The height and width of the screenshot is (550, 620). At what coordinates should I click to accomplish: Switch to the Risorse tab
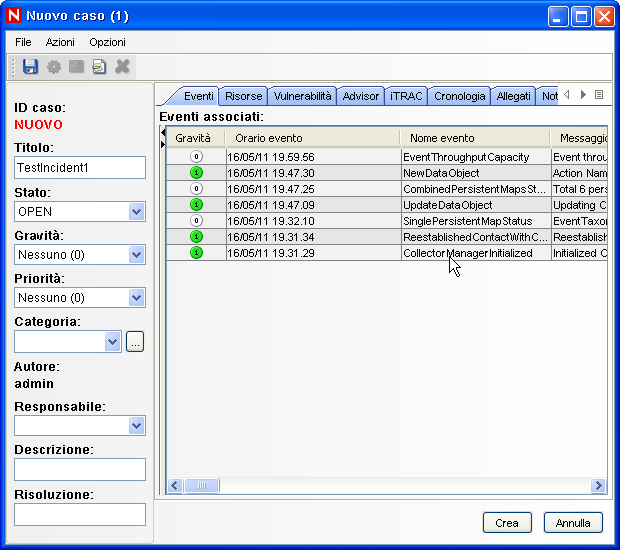(x=244, y=96)
